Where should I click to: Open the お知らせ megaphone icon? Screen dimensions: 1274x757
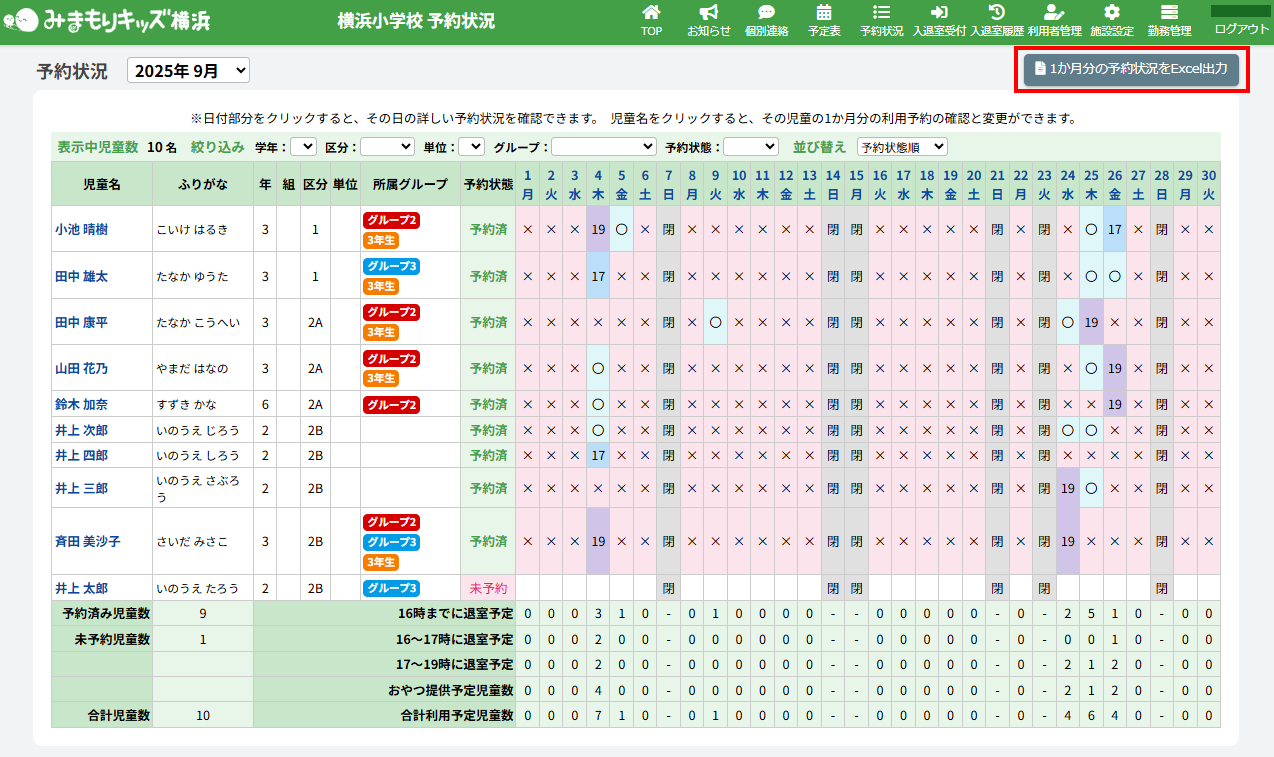coord(708,13)
